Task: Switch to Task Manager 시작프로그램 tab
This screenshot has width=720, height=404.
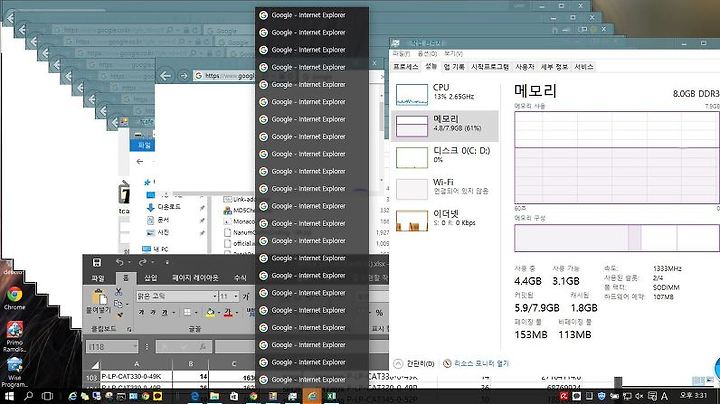Action: point(490,67)
